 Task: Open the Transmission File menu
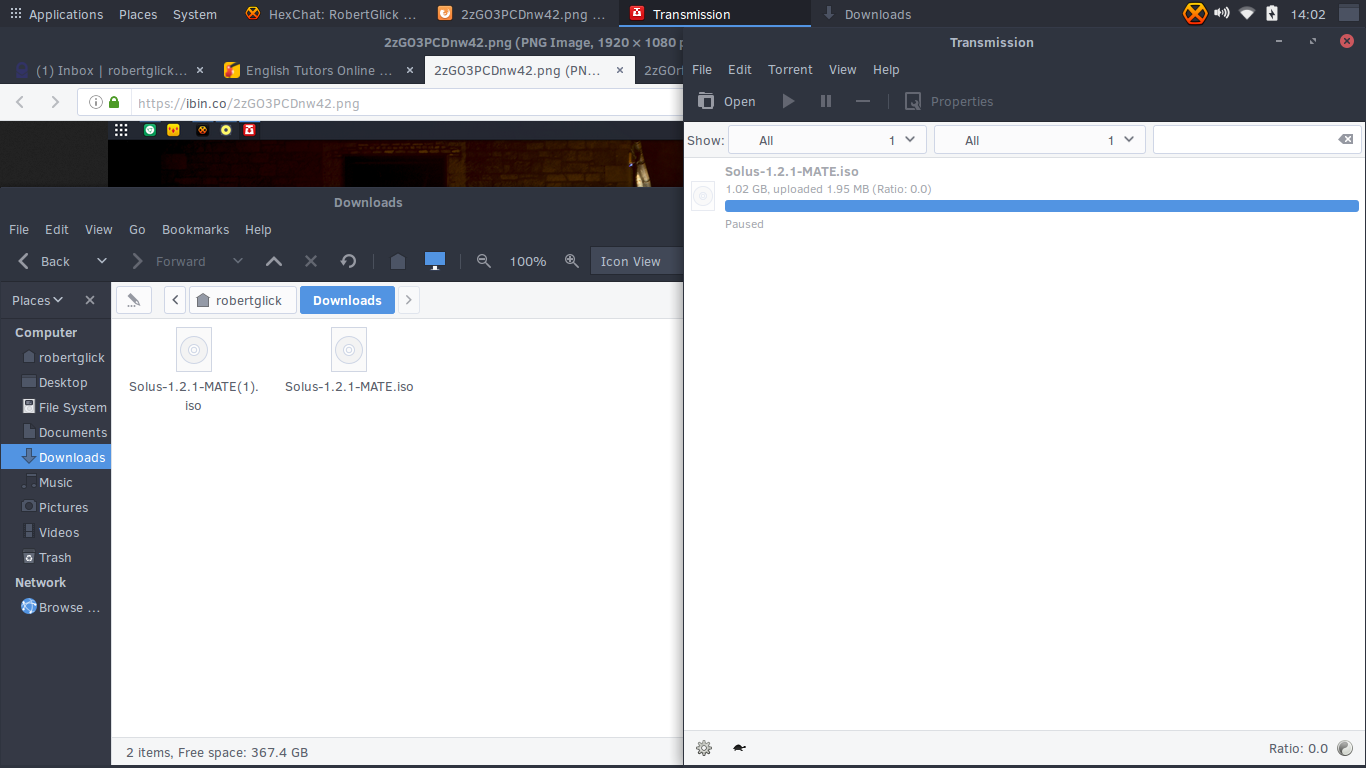702,70
